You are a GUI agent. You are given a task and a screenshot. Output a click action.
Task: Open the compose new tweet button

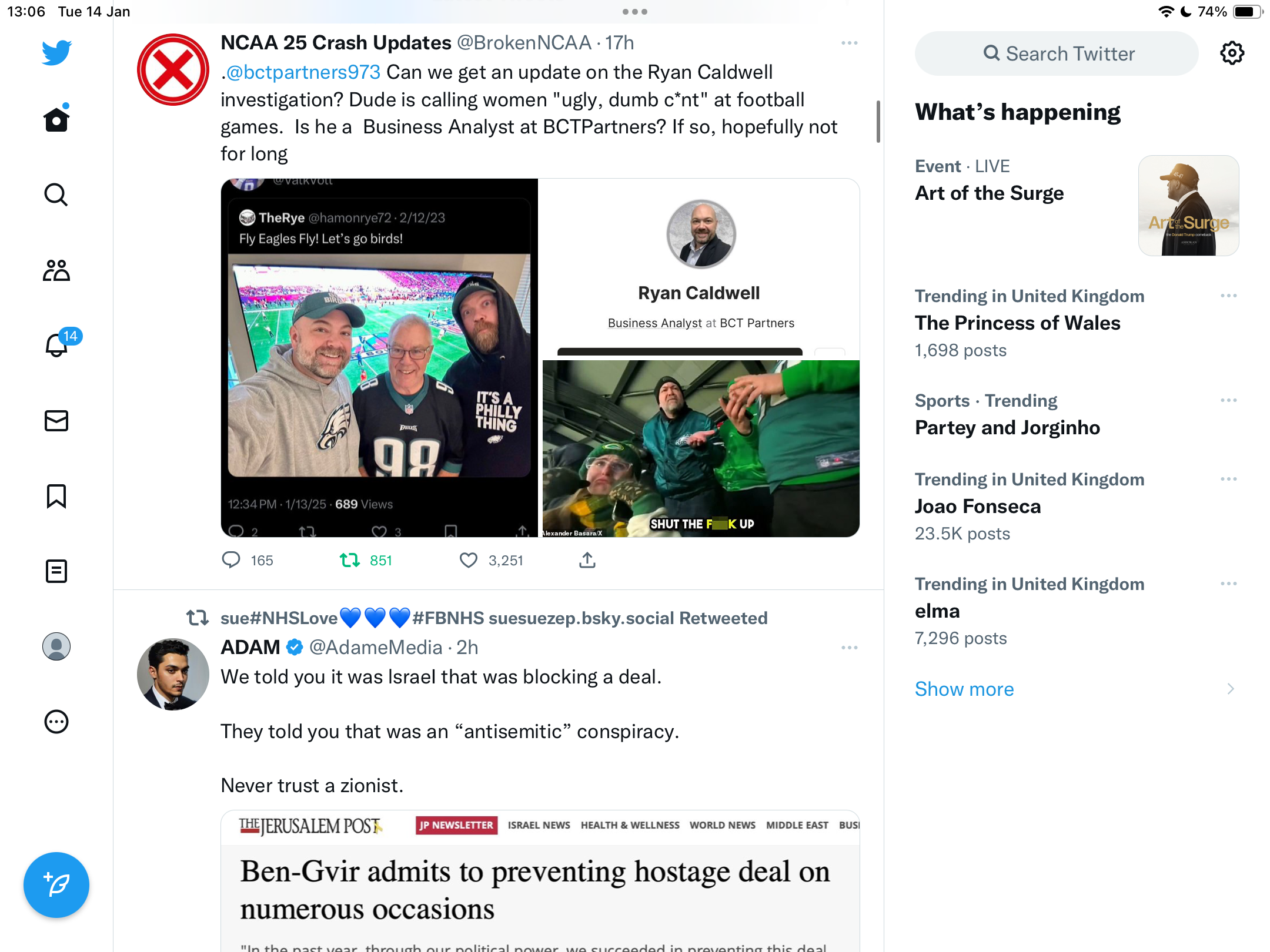pos(56,885)
